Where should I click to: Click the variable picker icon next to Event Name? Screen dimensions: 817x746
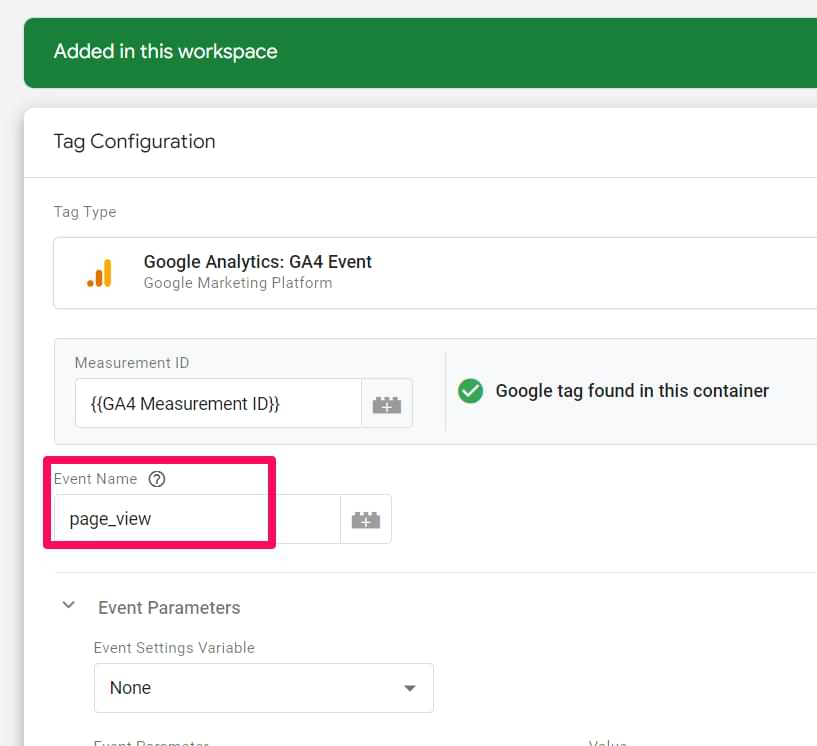(366, 519)
